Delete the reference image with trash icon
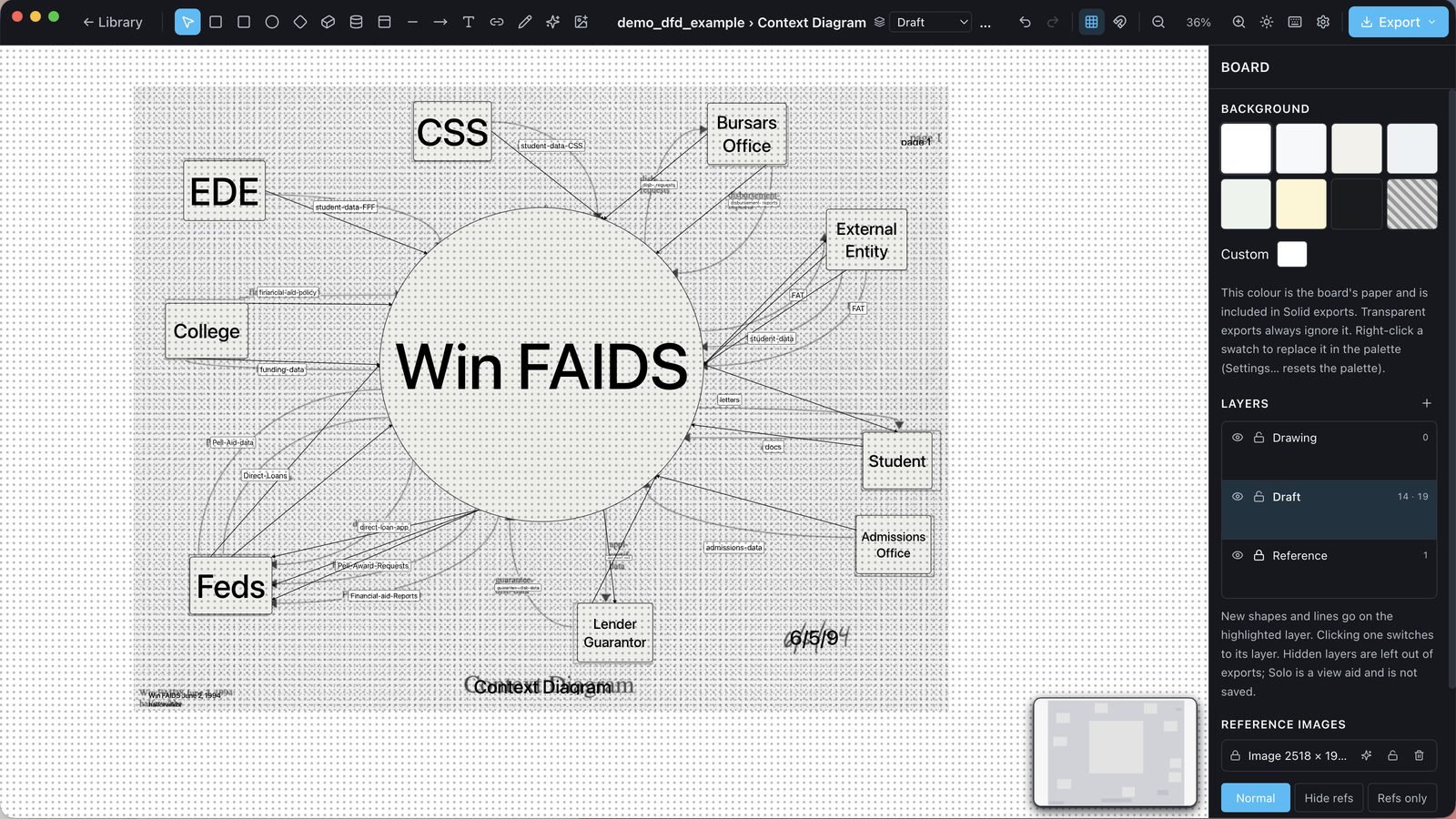Viewport: 1456px width, 819px height. (1419, 755)
